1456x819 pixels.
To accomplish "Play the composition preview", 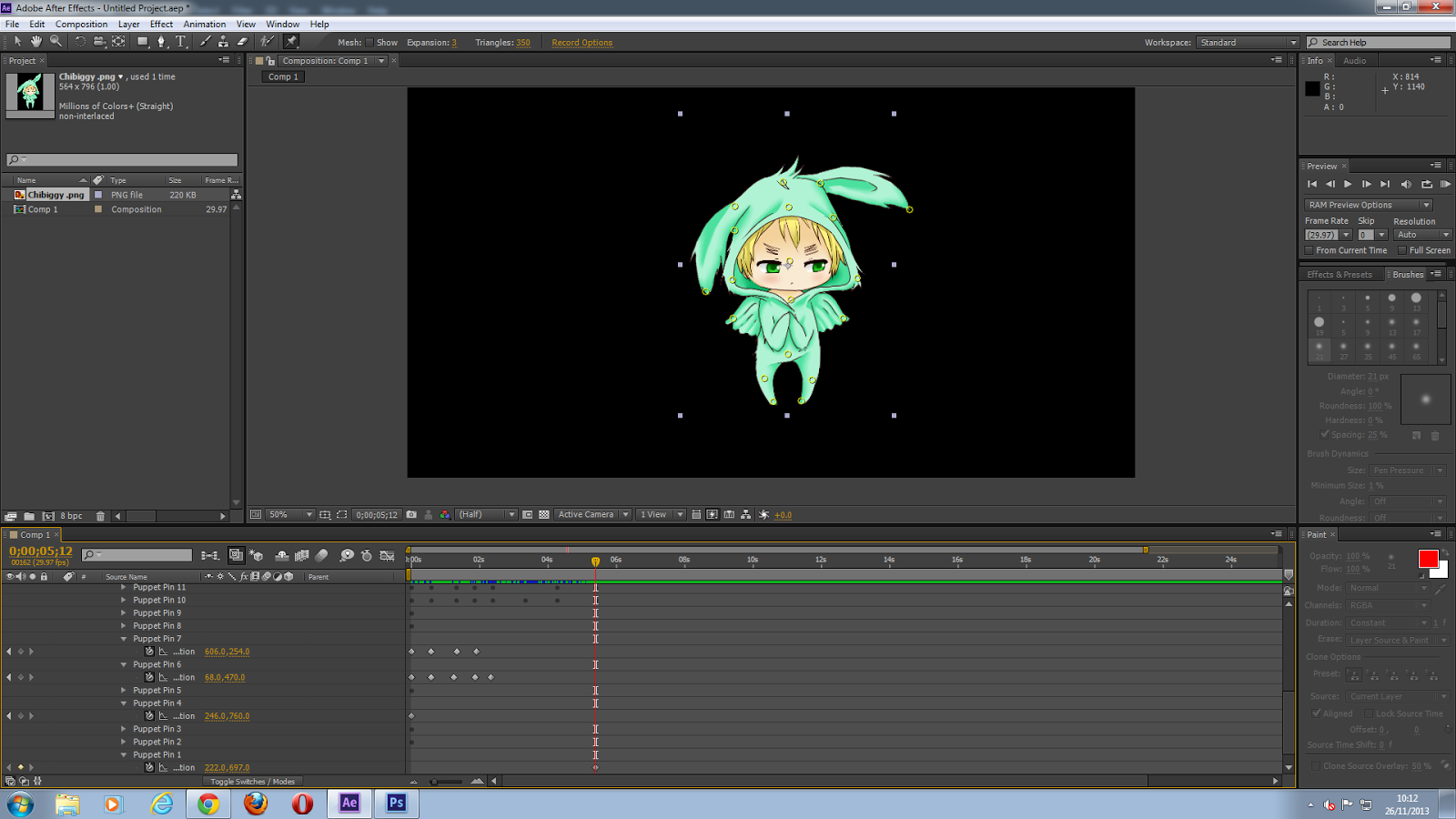I will (x=1348, y=184).
